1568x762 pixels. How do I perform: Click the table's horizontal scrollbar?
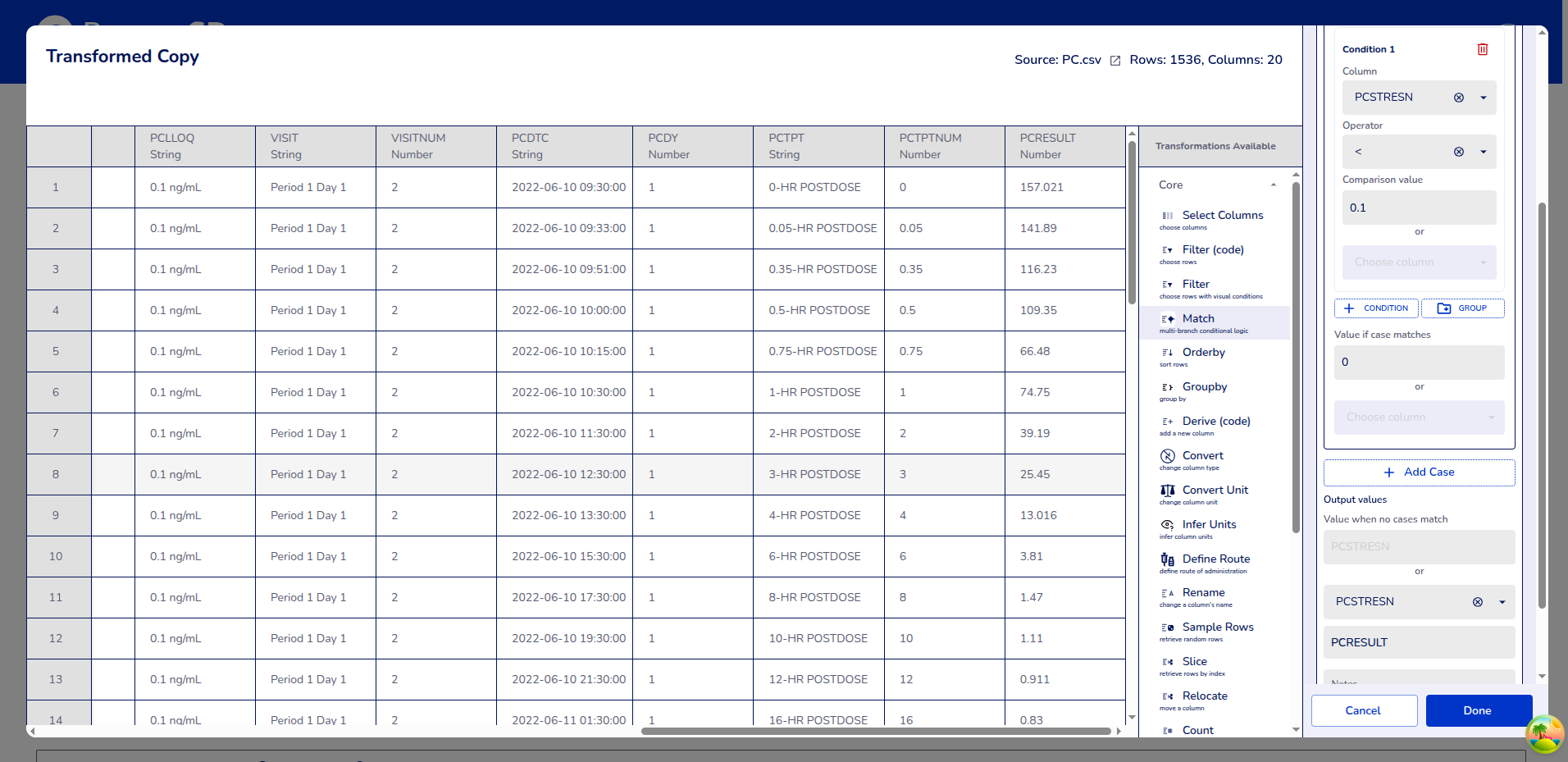(x=875, y=731)
